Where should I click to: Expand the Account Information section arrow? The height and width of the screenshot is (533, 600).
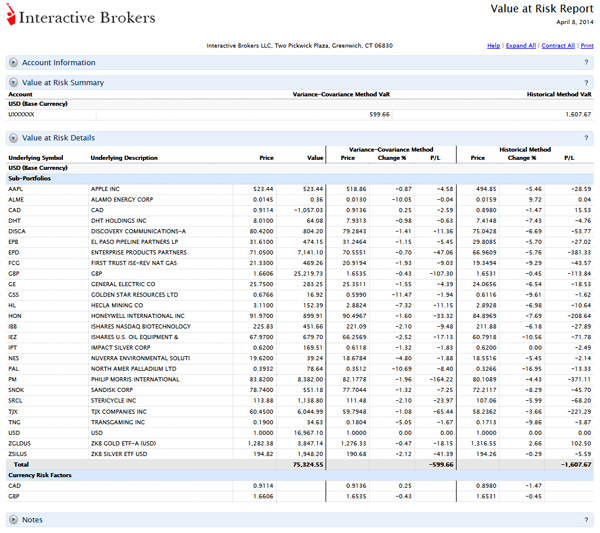point(14,62)
